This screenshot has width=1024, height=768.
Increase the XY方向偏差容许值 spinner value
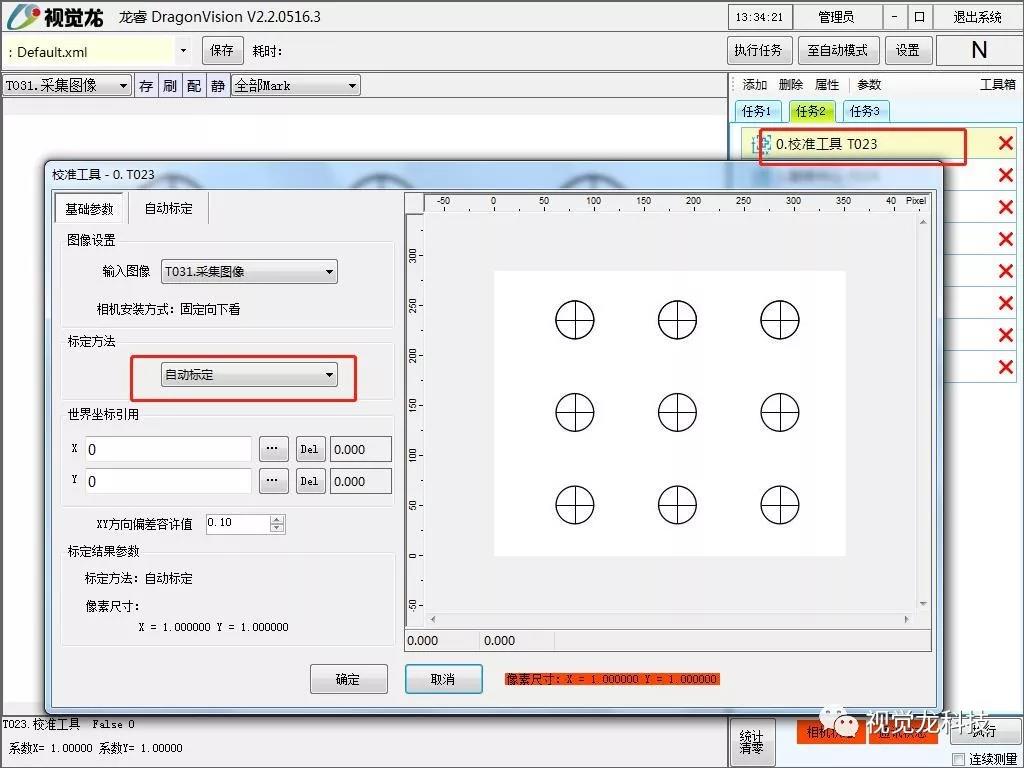pos(277,518)
